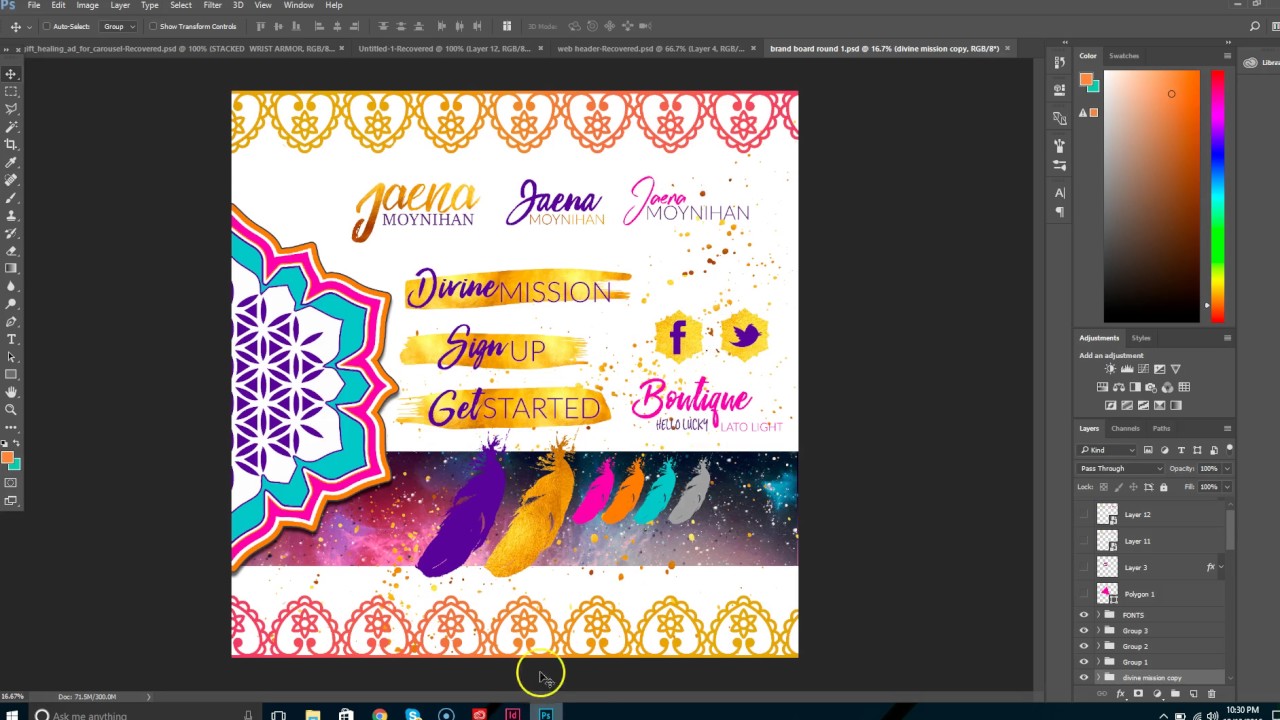Click Brightness/Contrast adjustment sun icon

point(1110,369)
